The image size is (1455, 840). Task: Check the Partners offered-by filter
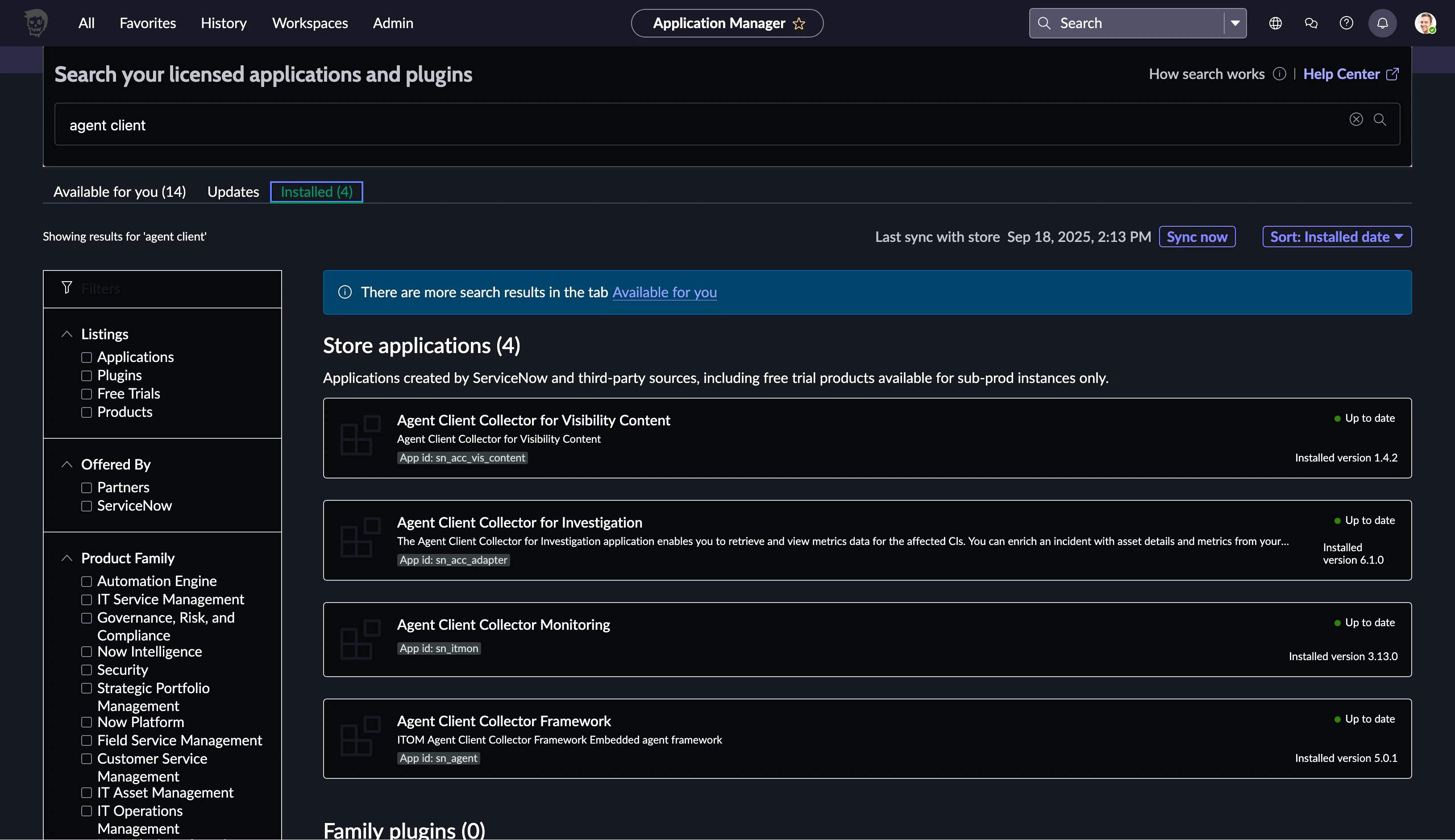87,487
